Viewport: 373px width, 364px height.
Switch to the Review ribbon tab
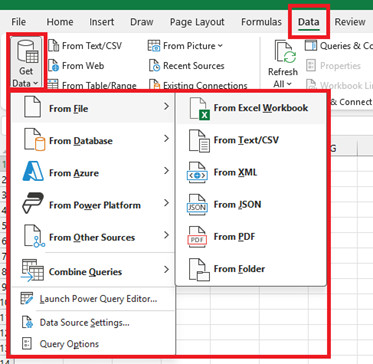pos(350,22)
